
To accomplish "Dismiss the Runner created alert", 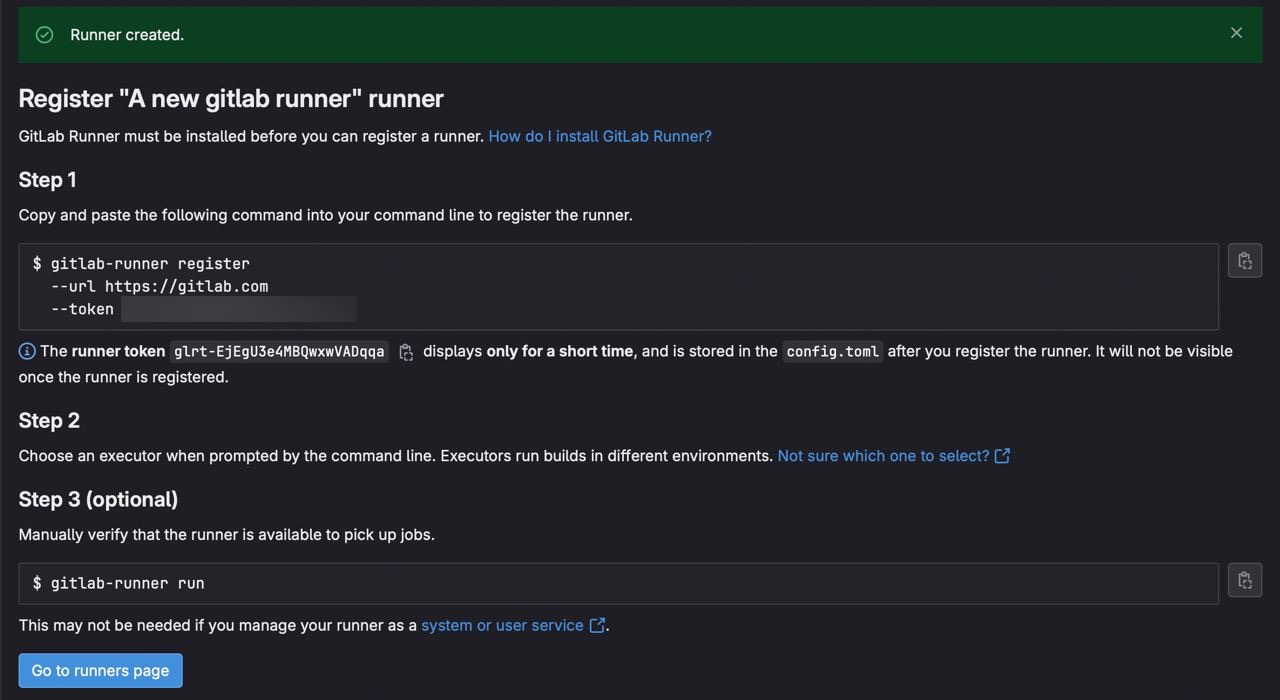I will (x=1236, y=33).
